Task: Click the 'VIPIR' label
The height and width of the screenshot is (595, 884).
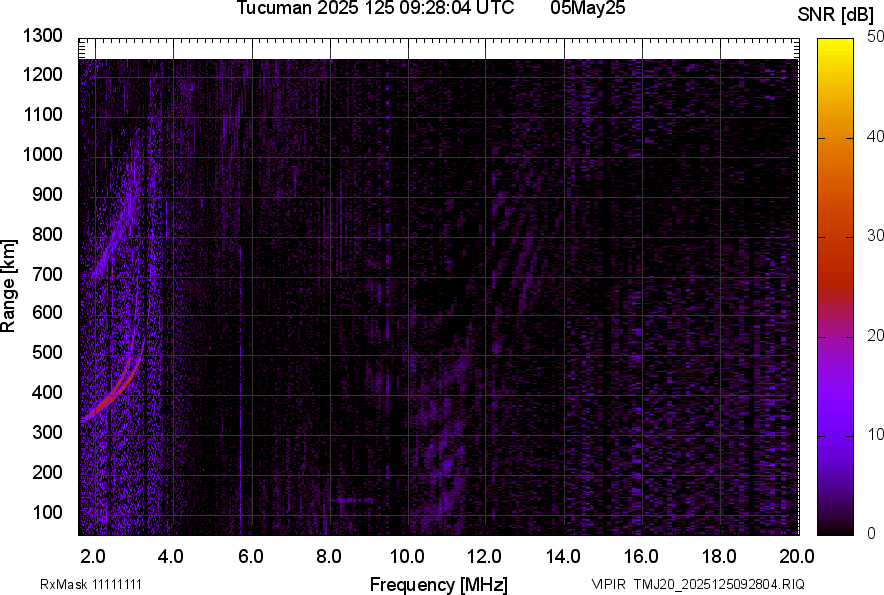Action: click(x=608, y=584)
